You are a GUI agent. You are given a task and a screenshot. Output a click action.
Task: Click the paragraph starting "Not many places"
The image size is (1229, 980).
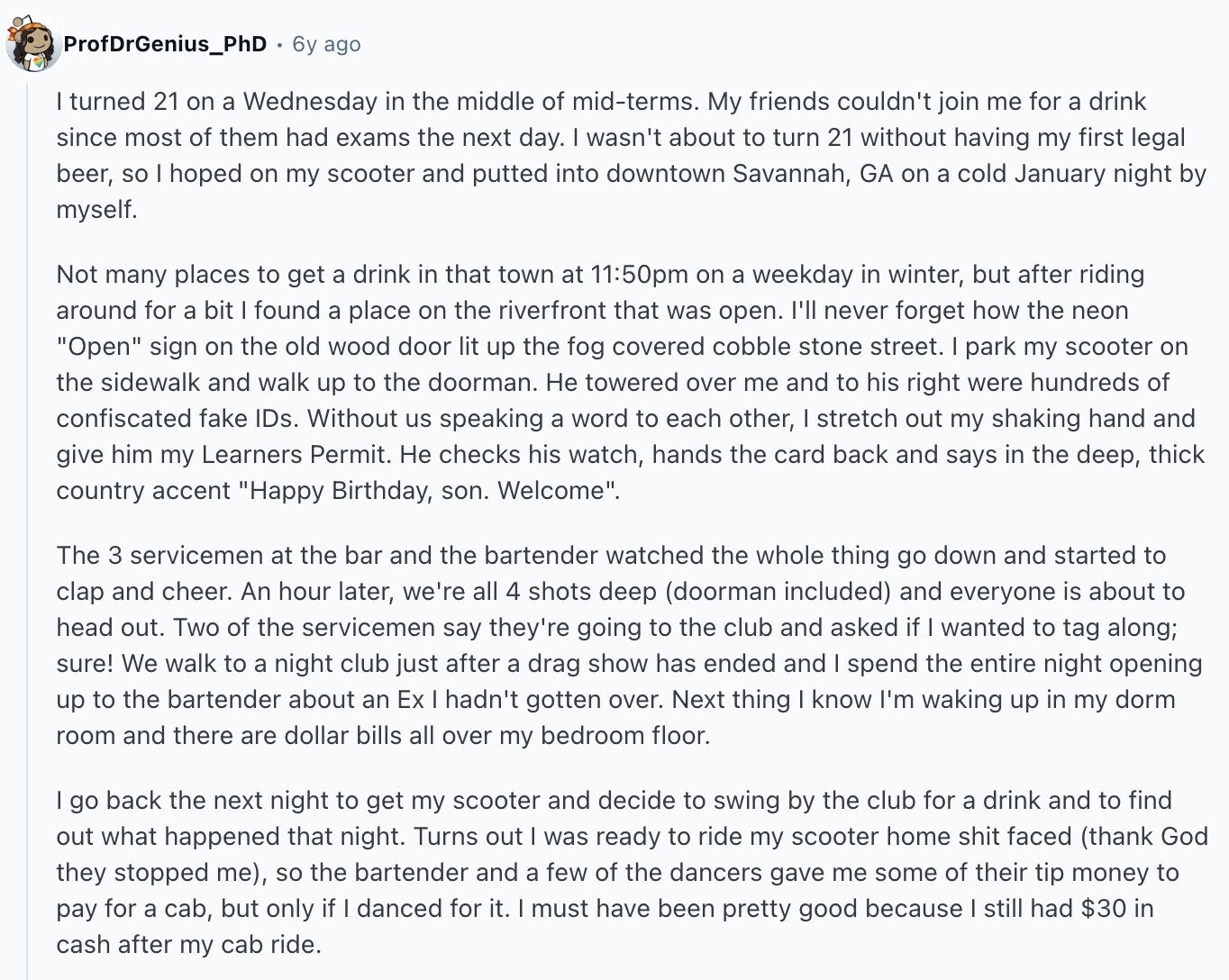(x=631, y=382)
